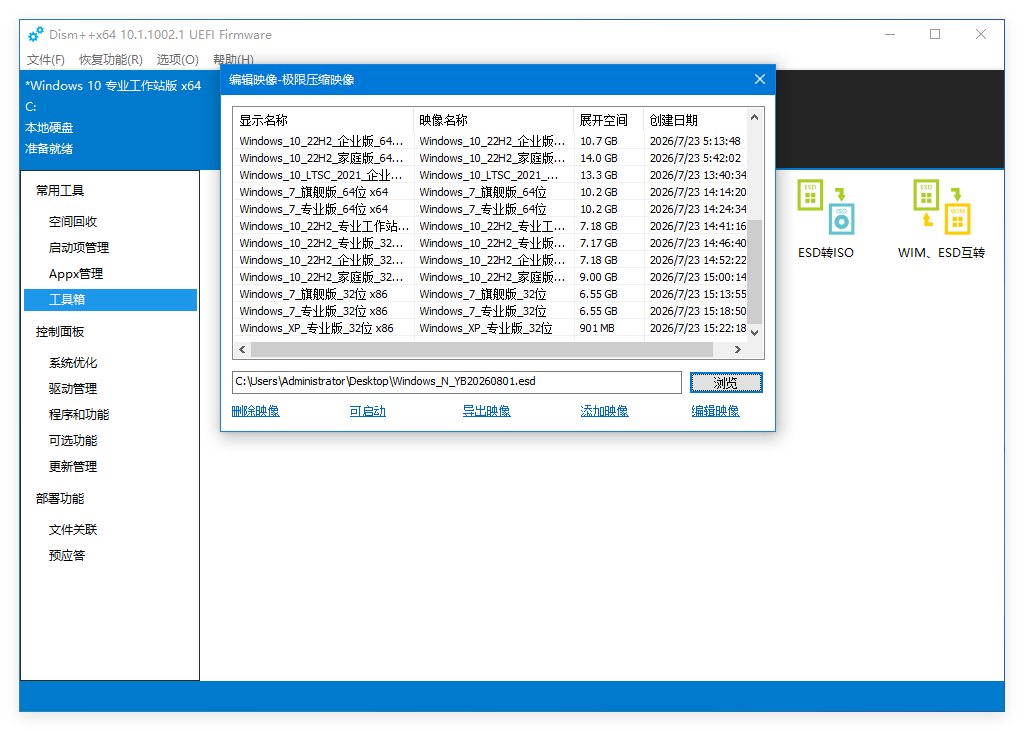Screen dimensions: 1024x731
Task: Click the horizontal scrollbar thumb in image list
Action: [x=482, y=349]
